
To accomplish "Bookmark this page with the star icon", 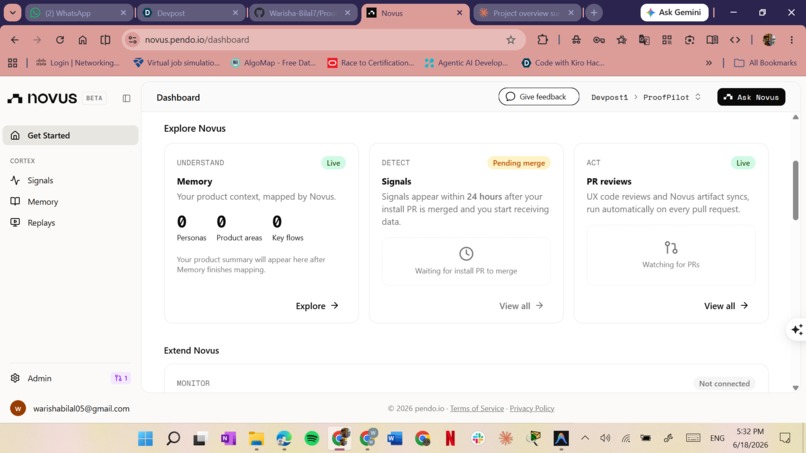I will tap(510, 40).
